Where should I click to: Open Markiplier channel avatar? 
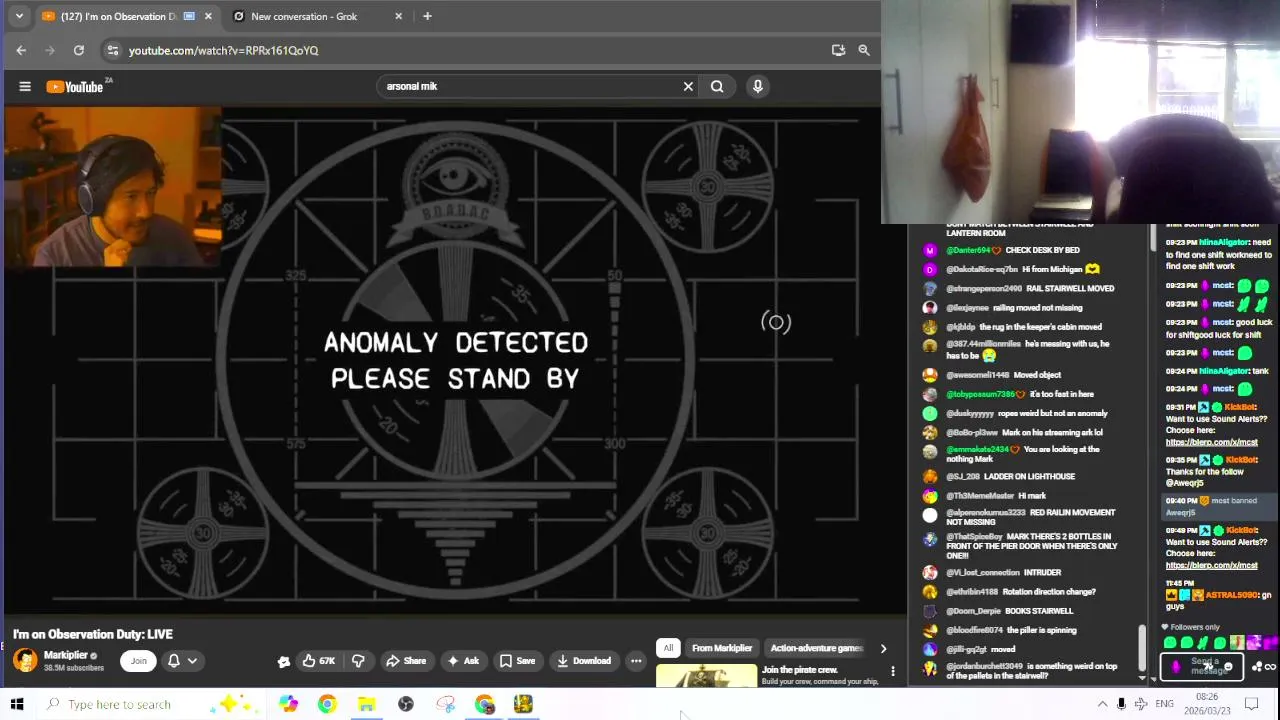[x=25, y=660]
